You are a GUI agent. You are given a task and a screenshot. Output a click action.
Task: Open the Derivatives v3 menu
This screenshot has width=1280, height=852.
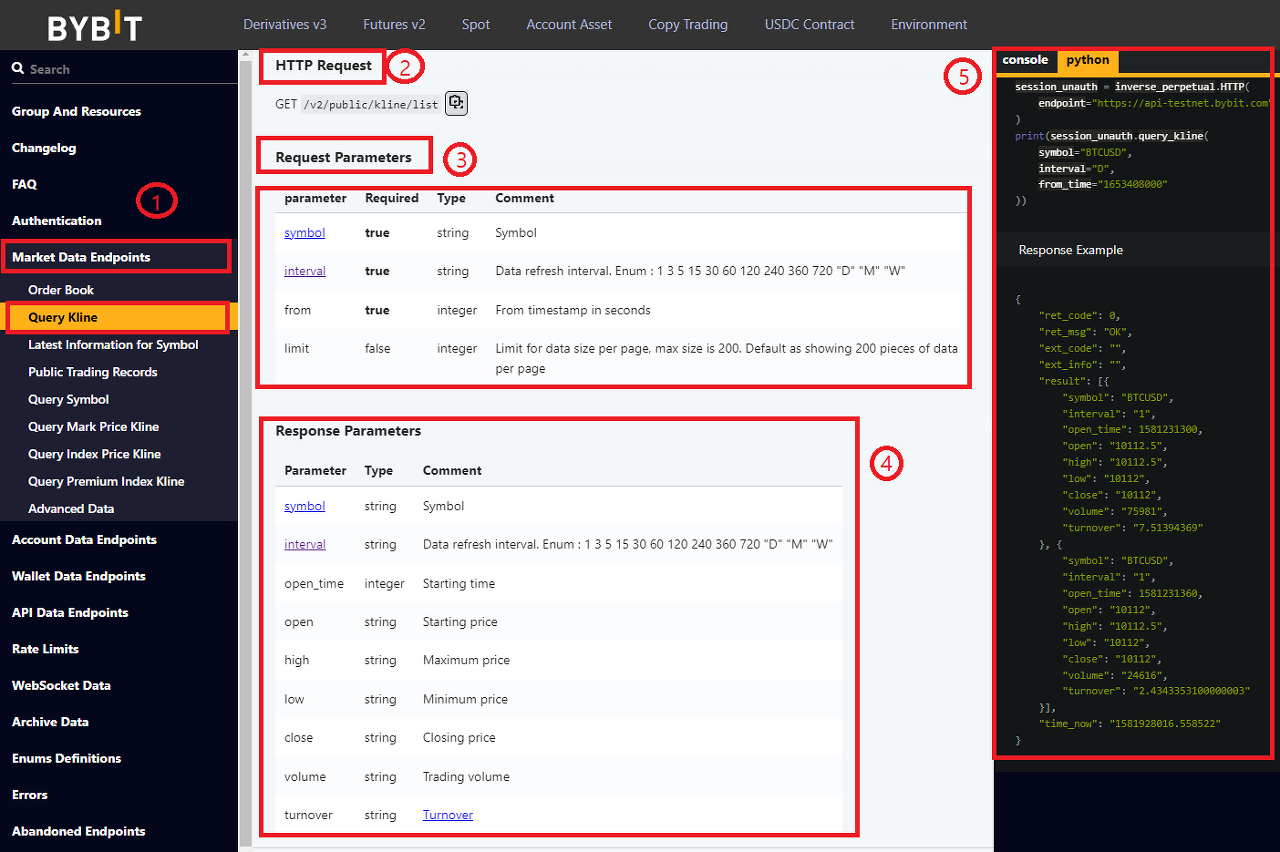click(x=285, y=24)
